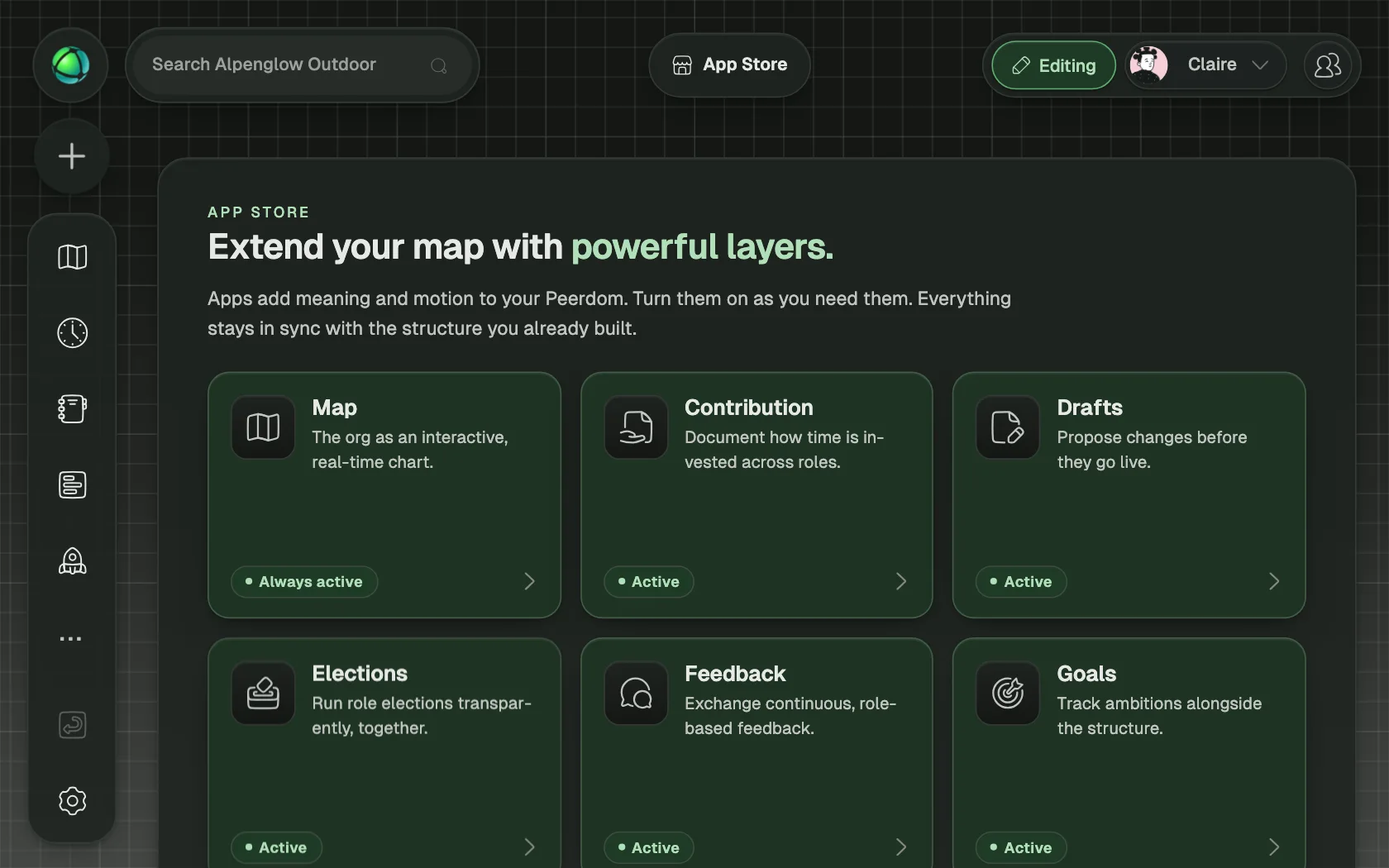Screen dimensions: 1389x868
Task: Open the notebook icon in sidebar
Action: (72, 409)
